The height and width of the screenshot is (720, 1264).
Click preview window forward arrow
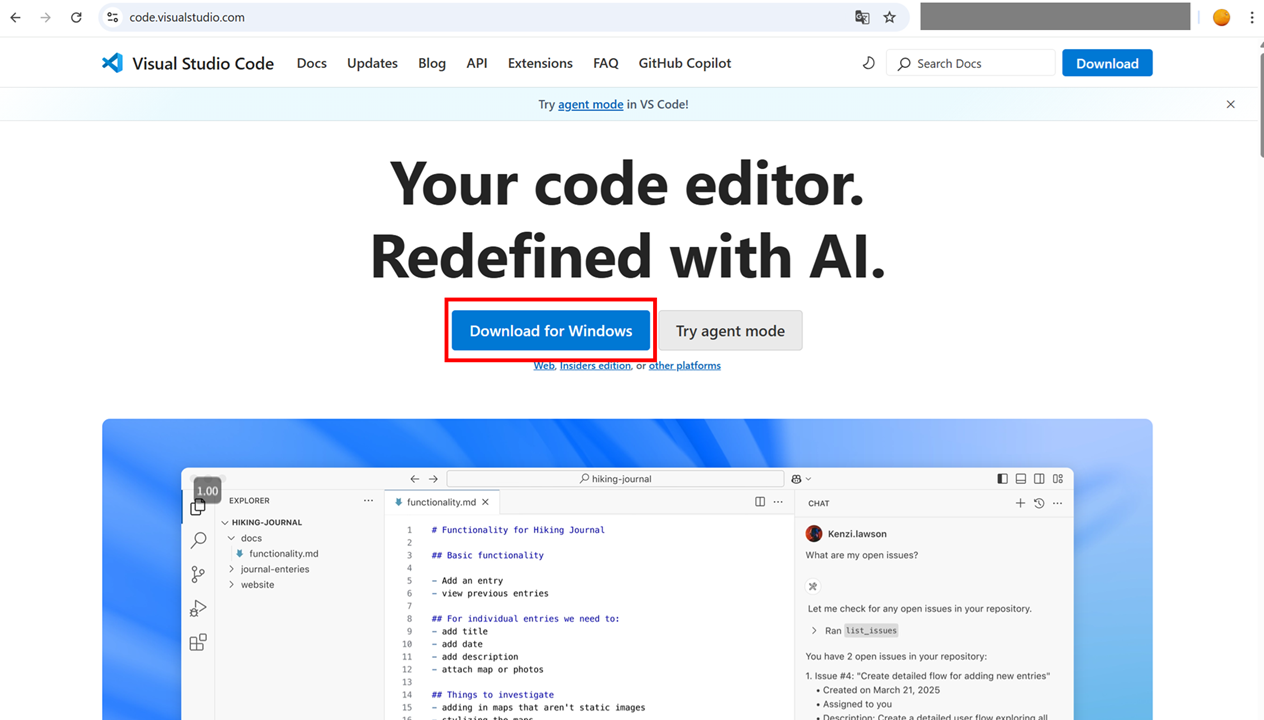coord(433,479)
